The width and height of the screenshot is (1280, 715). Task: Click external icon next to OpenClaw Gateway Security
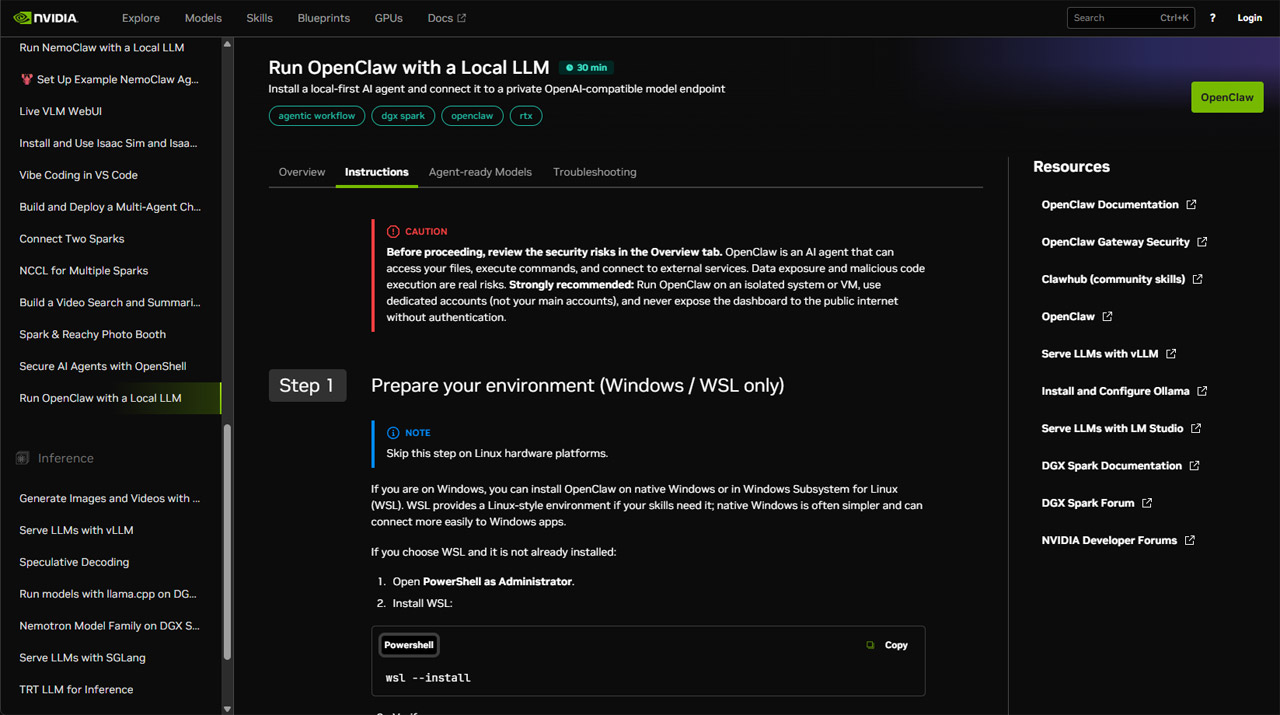pyautogui.click(x=1202, y=242)
